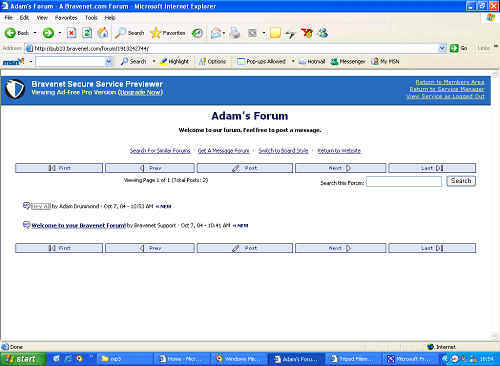Expand the Address bar URL dropdown
500x366 pixels.
(x=442, y=48)
